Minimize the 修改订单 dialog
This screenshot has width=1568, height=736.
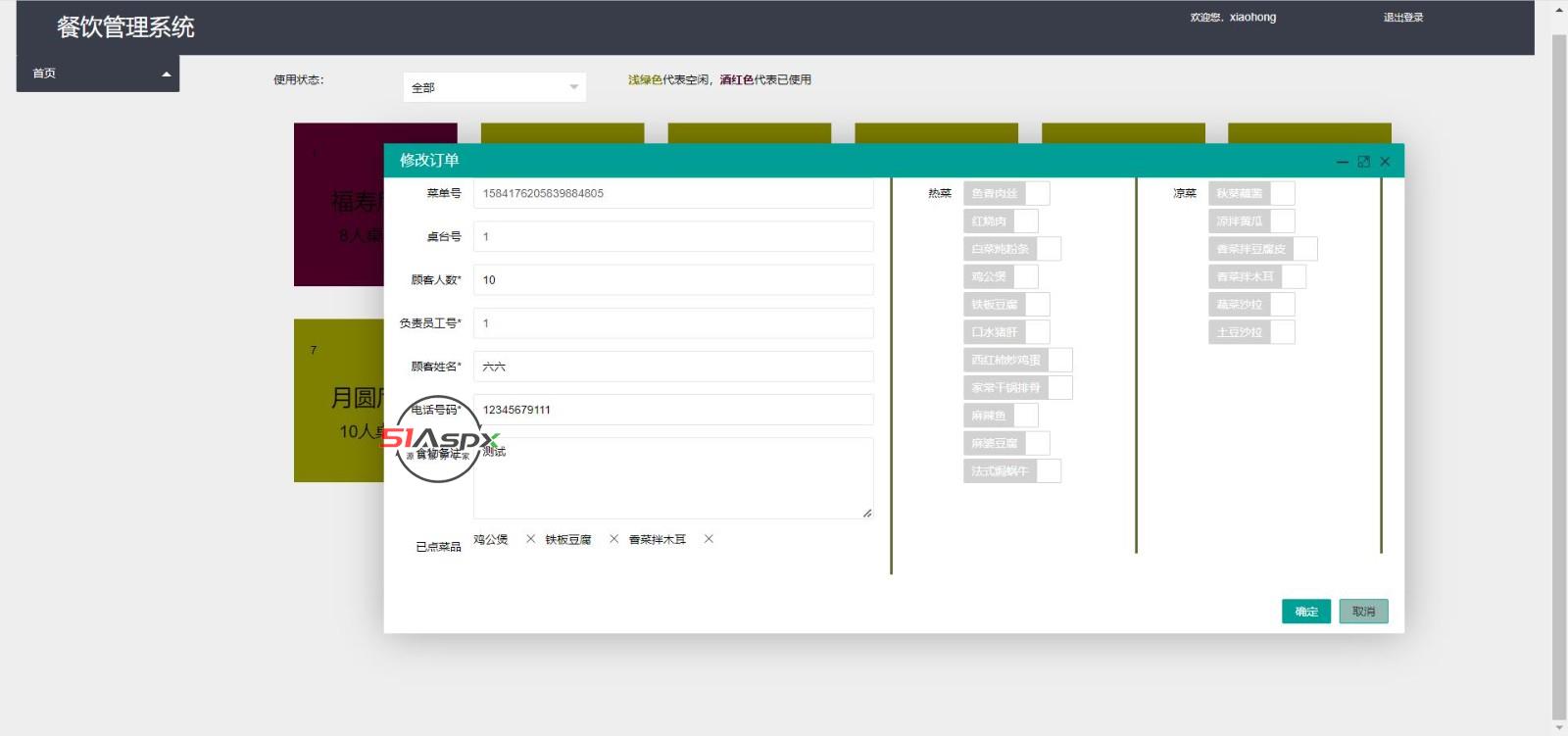coord(1343,162)
